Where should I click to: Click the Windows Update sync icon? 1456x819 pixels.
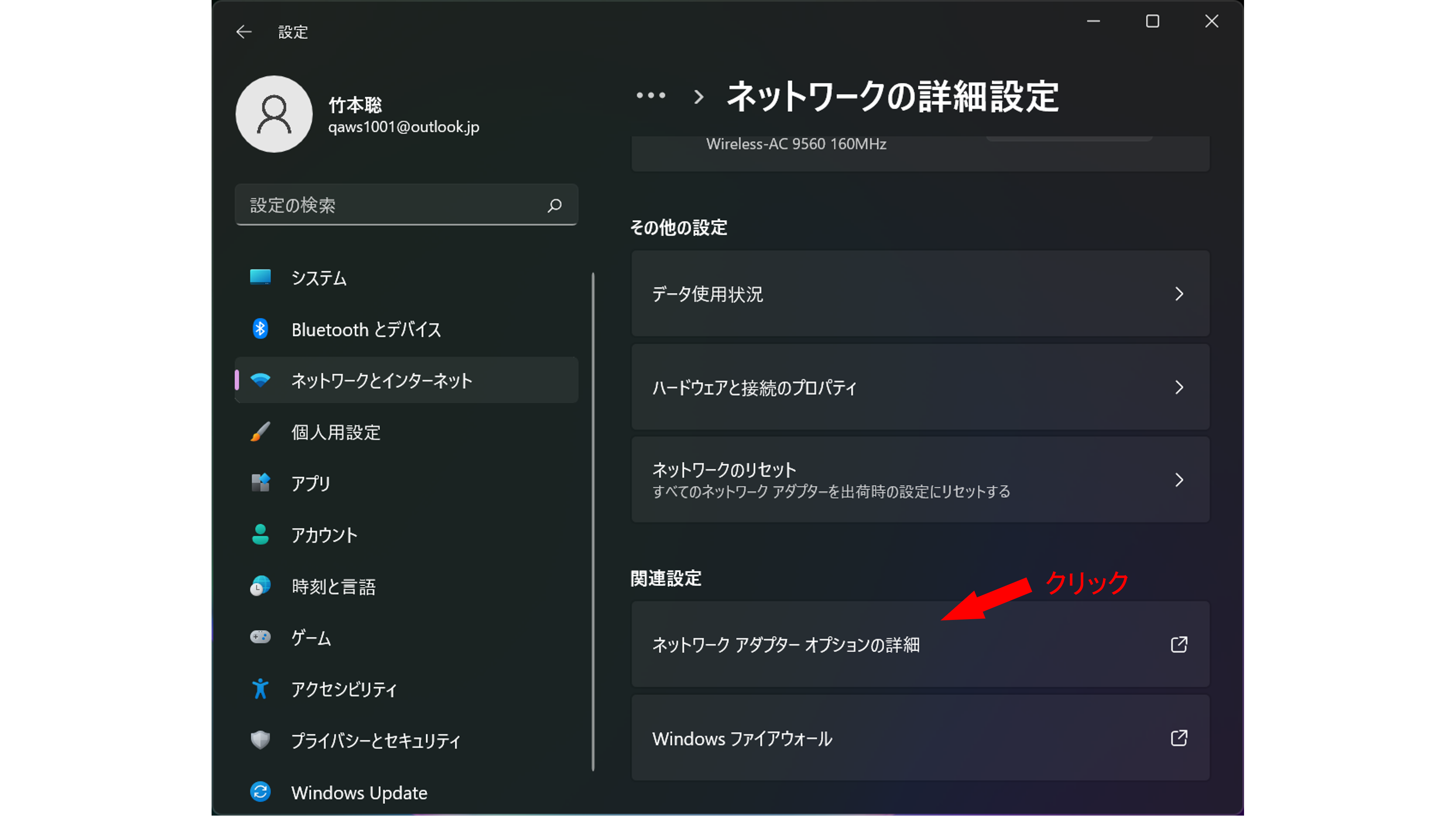tap(260, 792)
